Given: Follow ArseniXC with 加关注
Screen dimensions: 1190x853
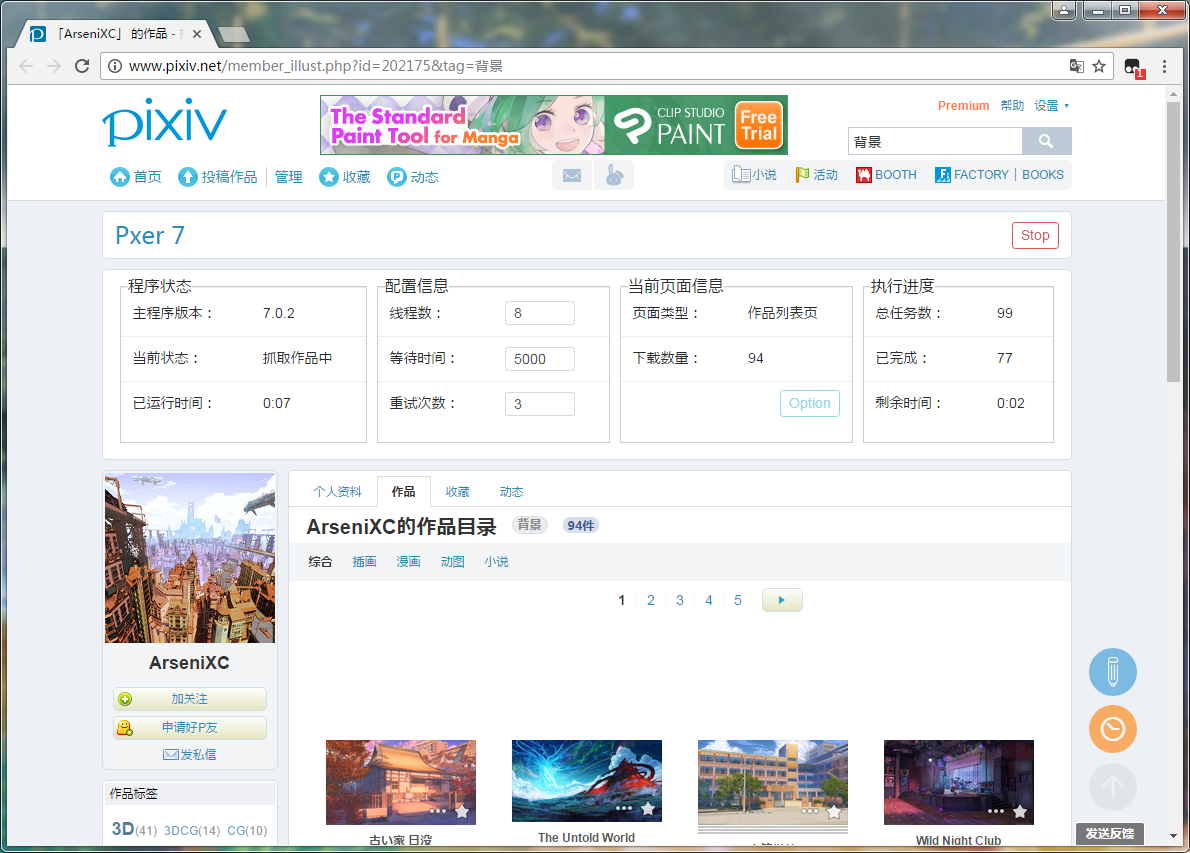Looking at the screenshot, I should (x=190, y=699).
